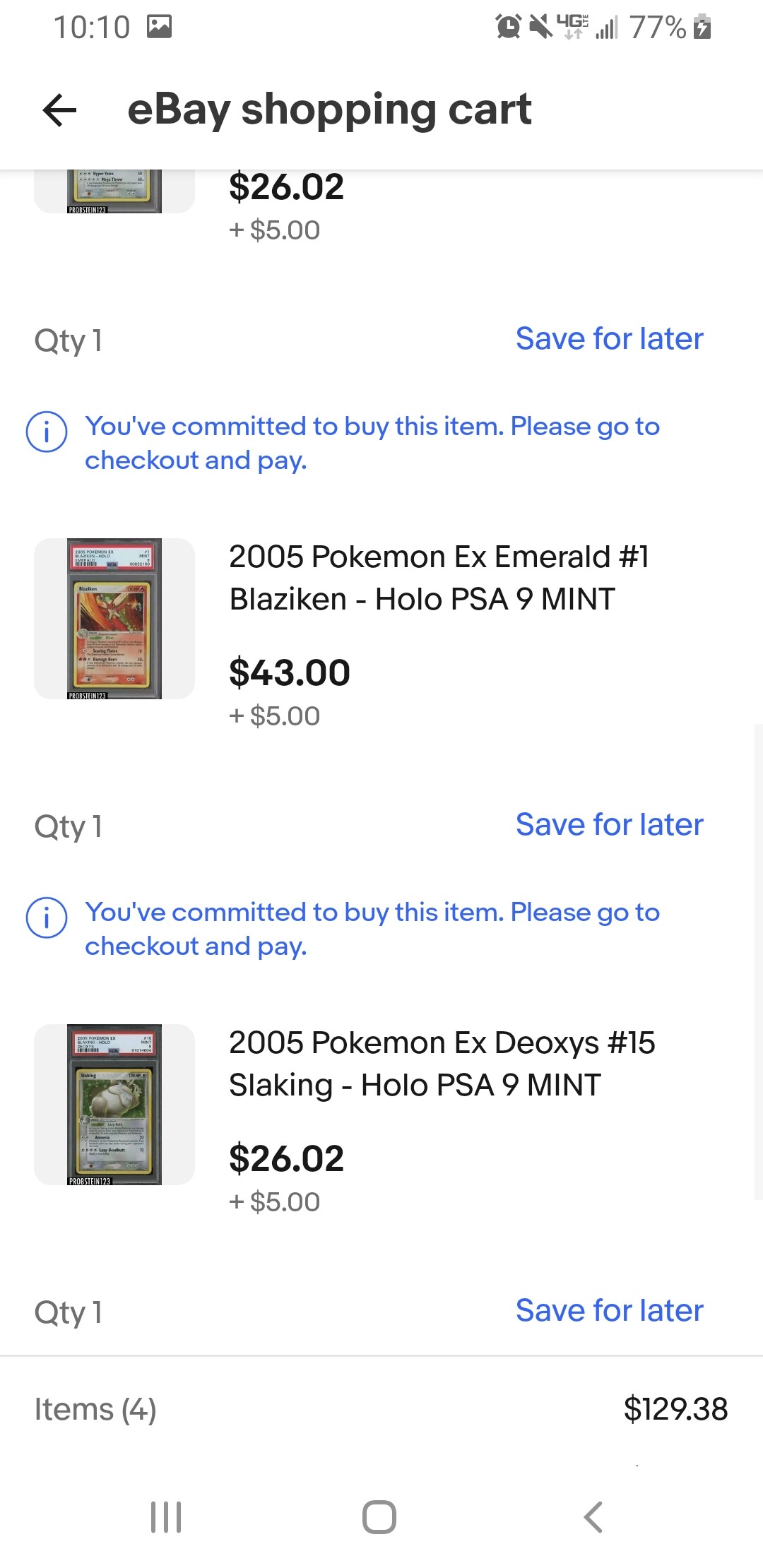Tap the info icon above the Blaziken item
Screen dimensions: 763x1568
pos(47,432)
